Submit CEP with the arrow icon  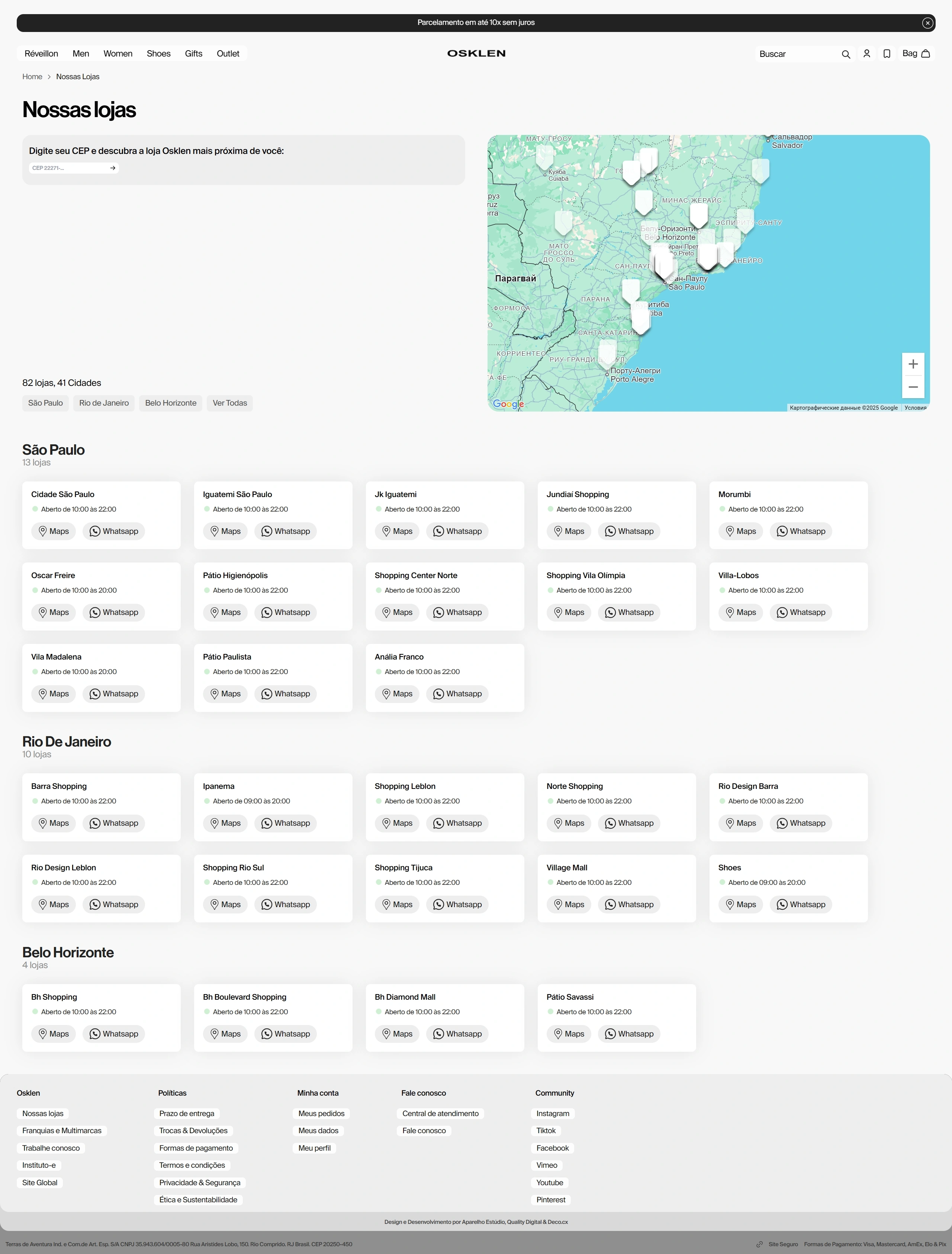pos(113,168)
